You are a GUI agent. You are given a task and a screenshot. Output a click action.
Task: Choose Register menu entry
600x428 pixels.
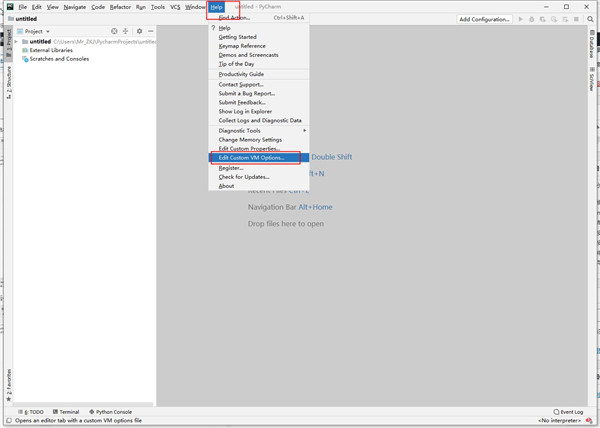259,168
